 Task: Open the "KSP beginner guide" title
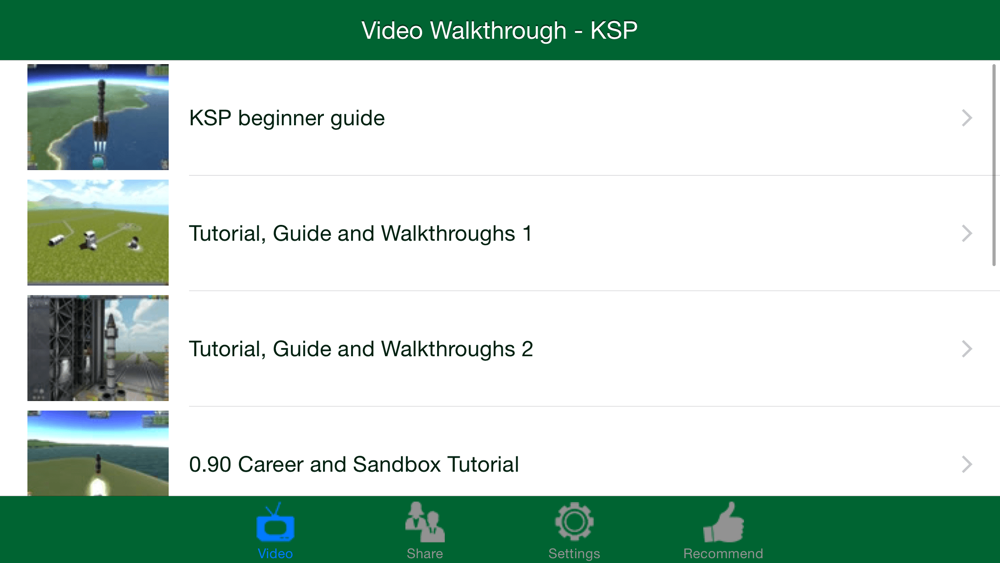[287, 118]
